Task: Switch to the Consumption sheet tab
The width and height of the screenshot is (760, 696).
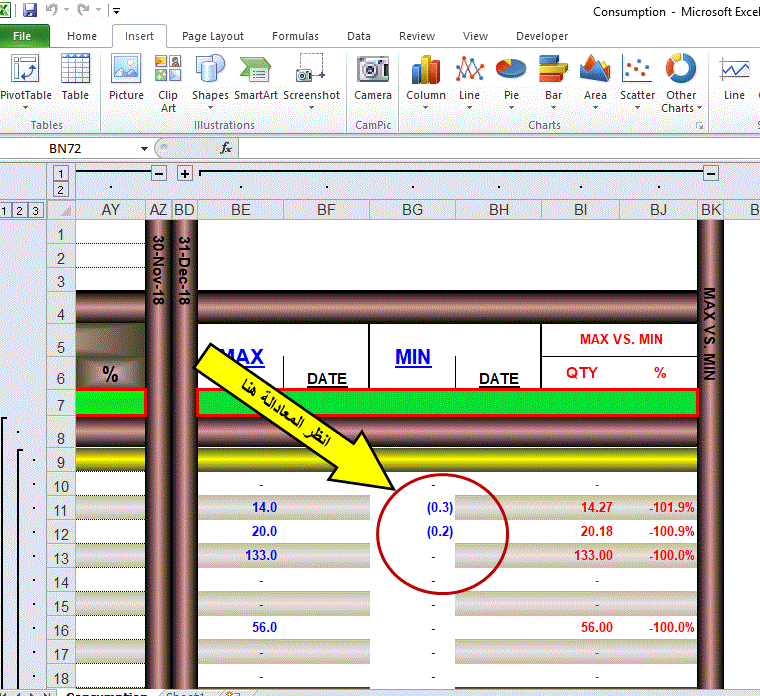Action: tap(107, 693)
